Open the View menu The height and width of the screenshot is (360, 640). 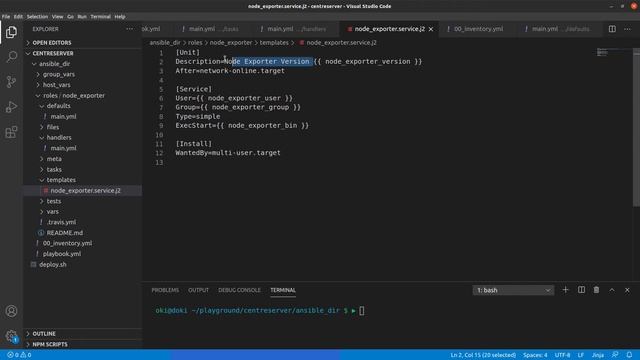click(x=58, y=17)
